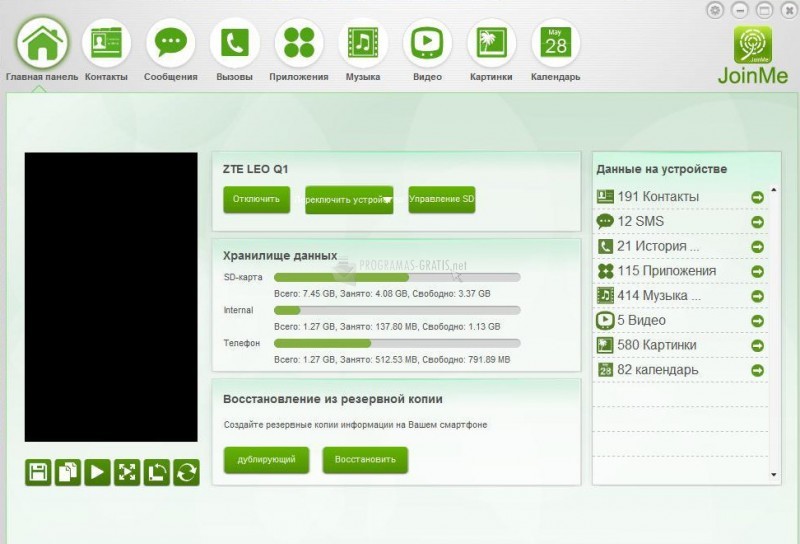The image size is (800, 544).
Task: Open the Музыка music icon
Action: [x=363, y=43]
